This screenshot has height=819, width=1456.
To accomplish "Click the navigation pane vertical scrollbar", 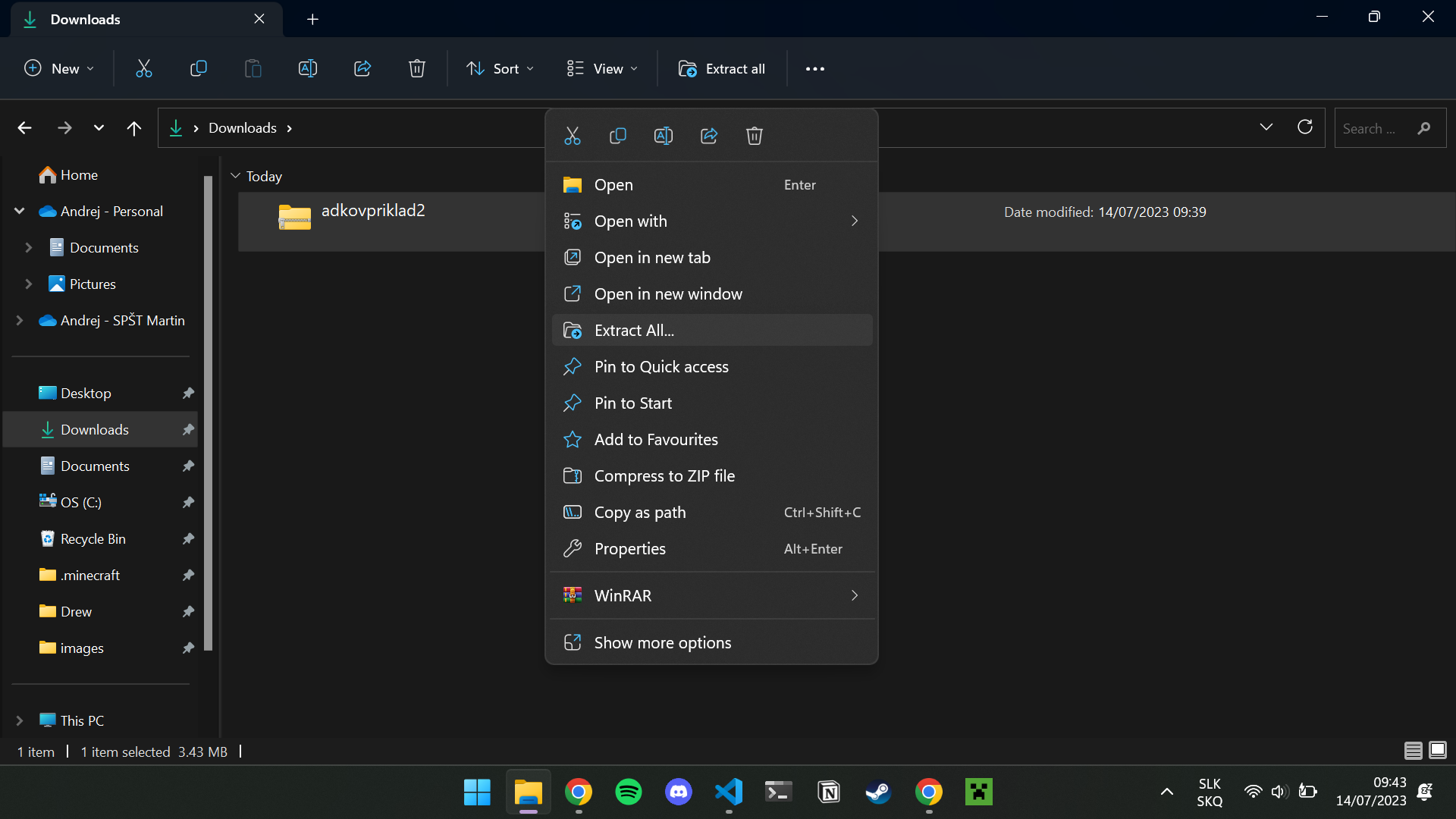I will 209,413.
